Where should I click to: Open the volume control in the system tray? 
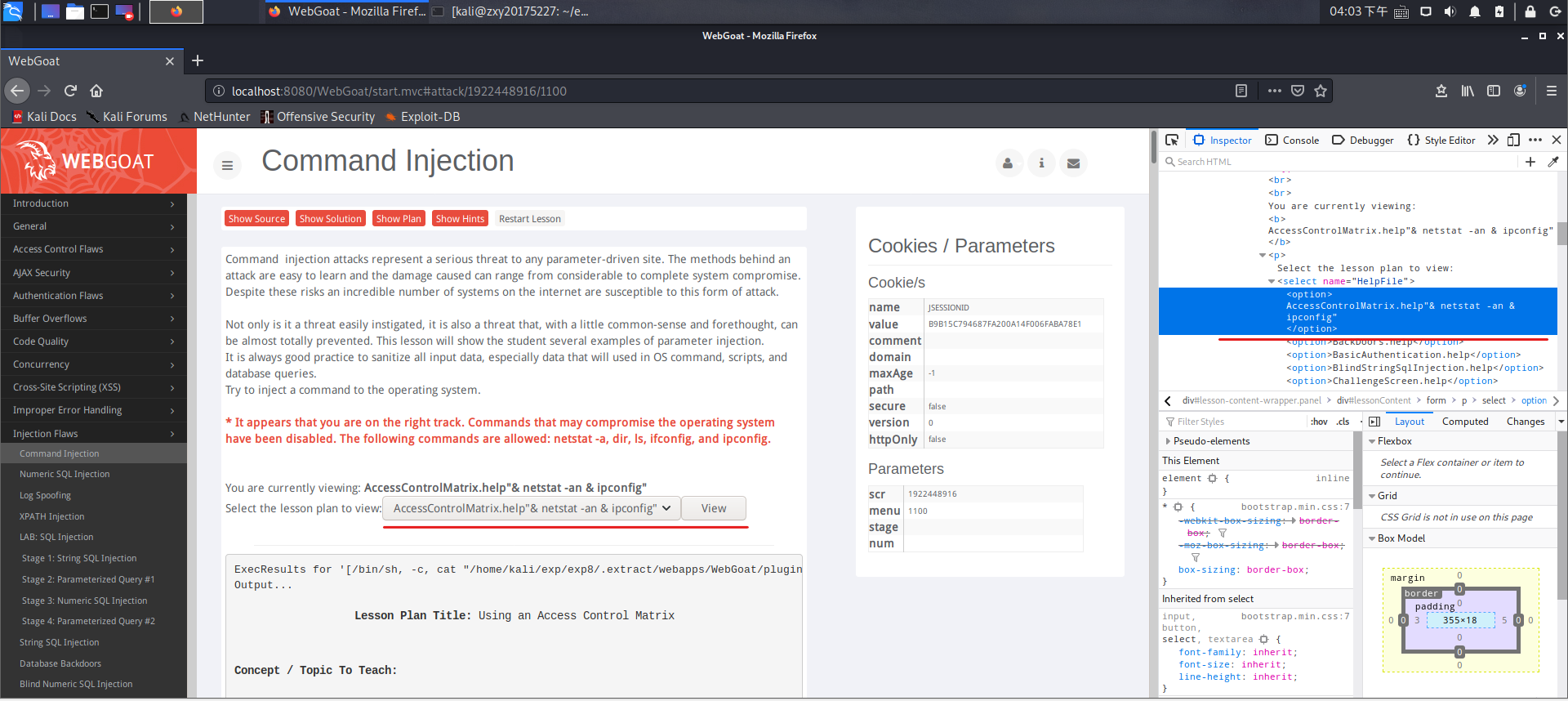point(1450,11)
